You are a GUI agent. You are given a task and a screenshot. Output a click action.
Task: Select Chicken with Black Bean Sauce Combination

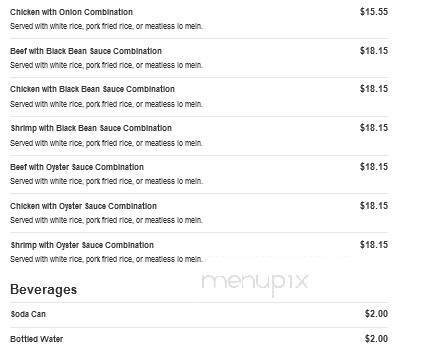point(92,89)
